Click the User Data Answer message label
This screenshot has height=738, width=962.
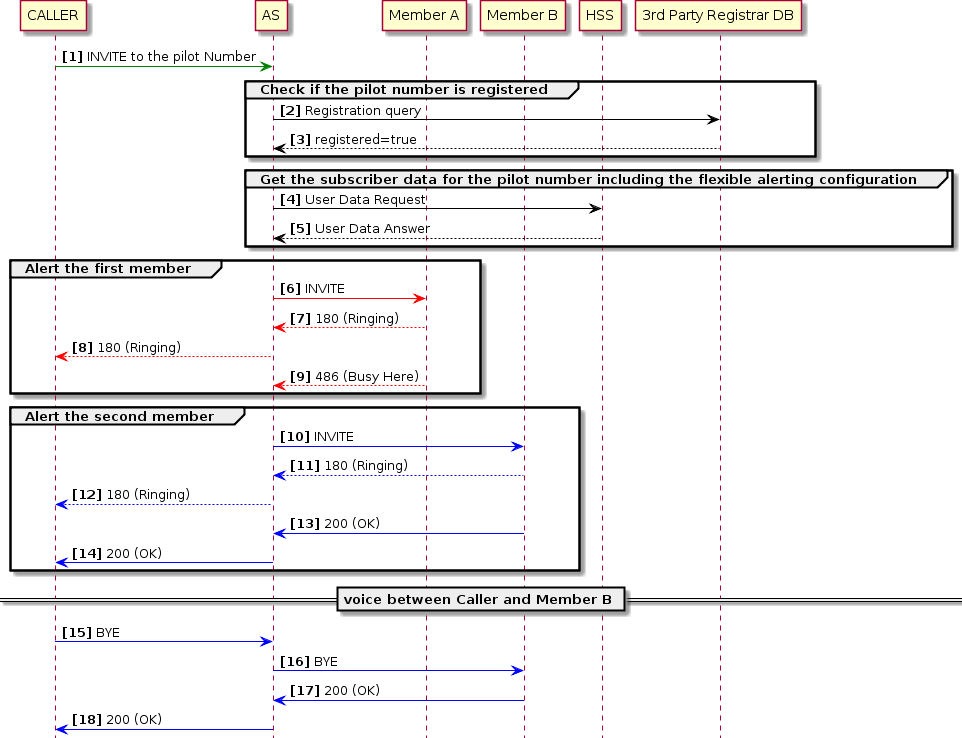(x=360, y=228)
